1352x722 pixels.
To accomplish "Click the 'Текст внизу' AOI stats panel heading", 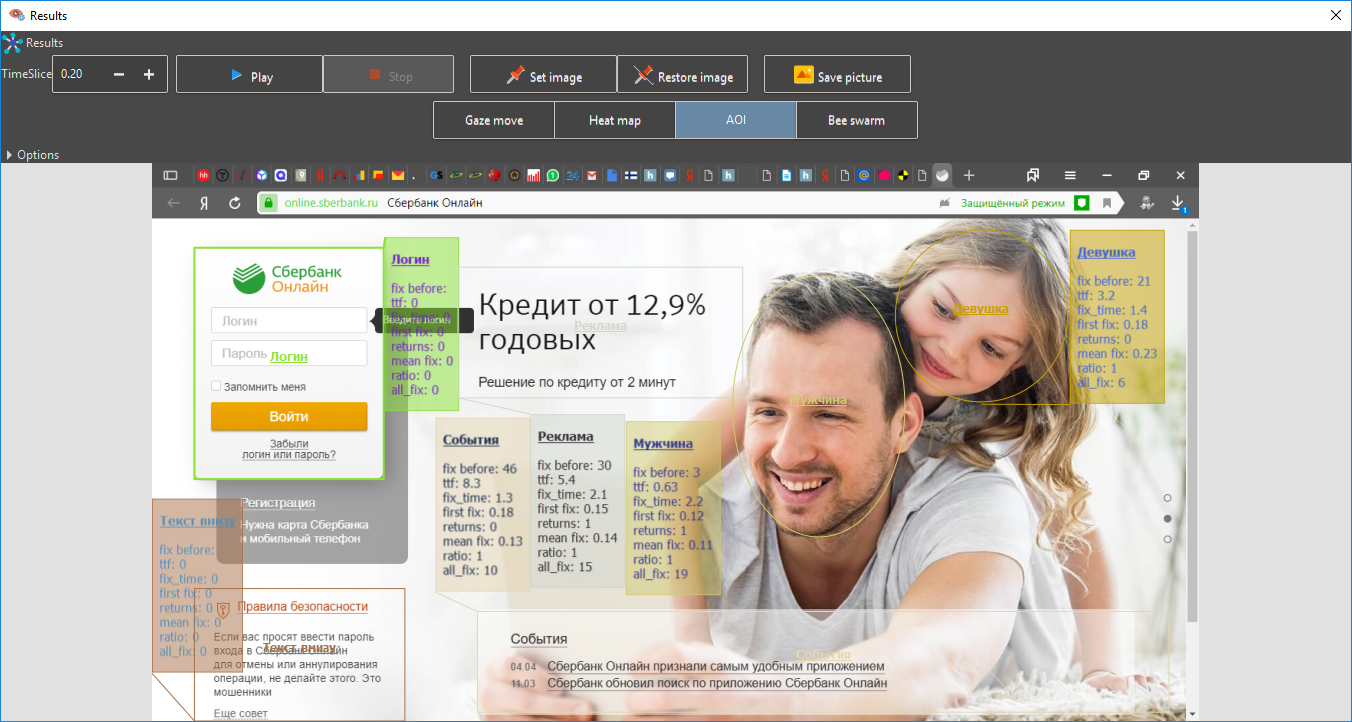I will (198, 521).
